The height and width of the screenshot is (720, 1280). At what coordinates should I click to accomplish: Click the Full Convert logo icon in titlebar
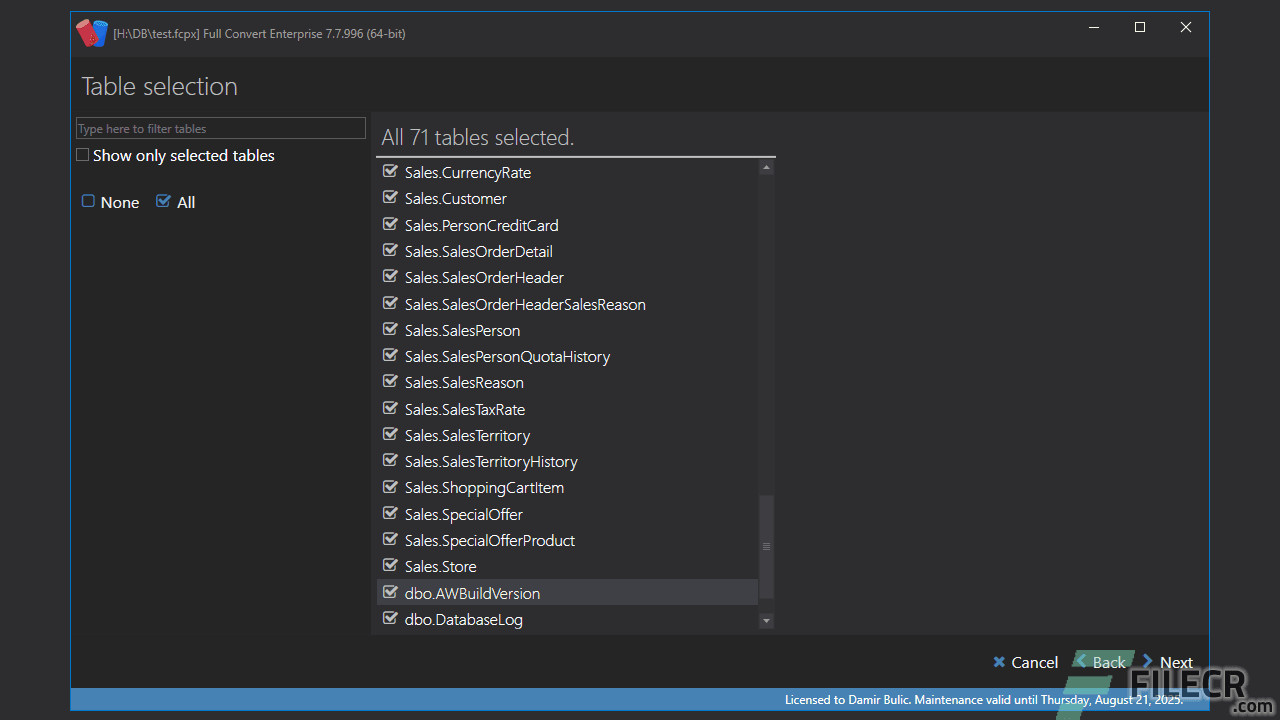[93, 32]
